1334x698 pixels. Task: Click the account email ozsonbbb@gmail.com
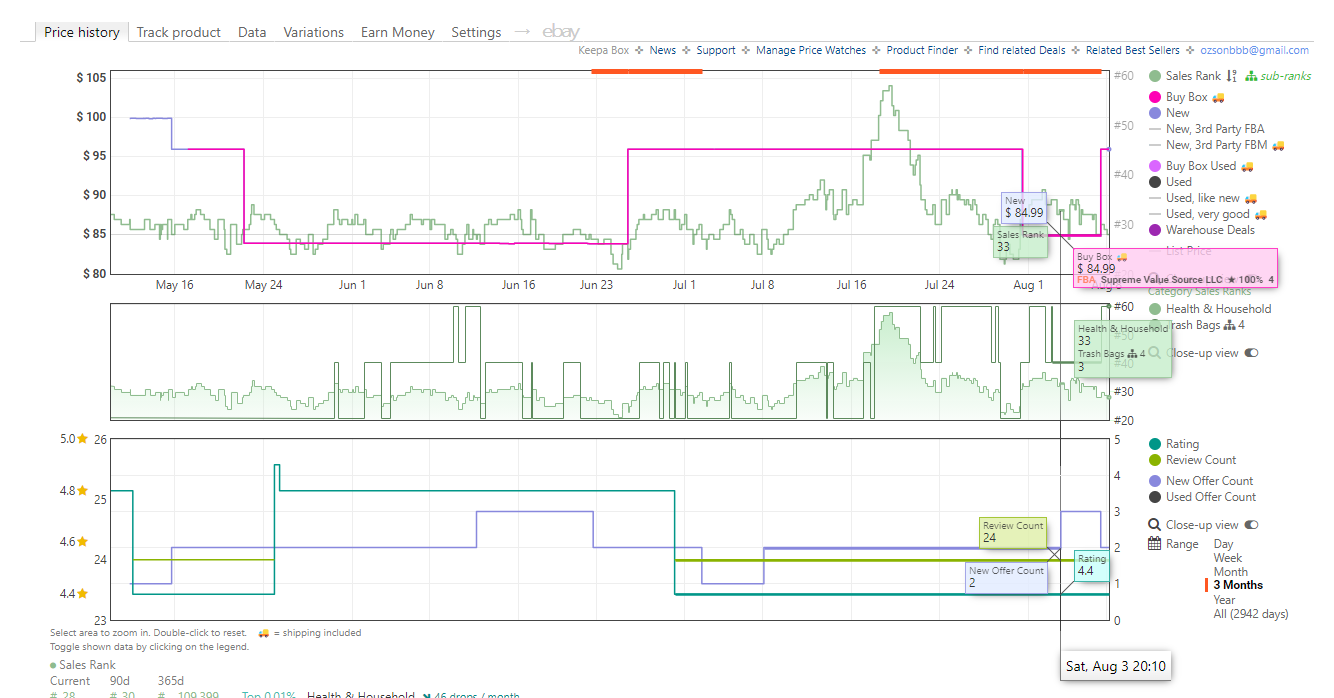[1254, 50]
